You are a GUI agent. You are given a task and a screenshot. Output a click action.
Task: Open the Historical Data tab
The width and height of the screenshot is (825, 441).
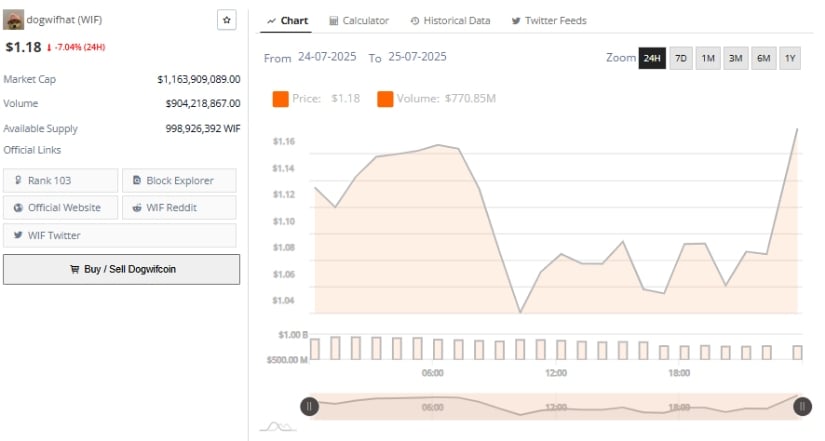450,21
